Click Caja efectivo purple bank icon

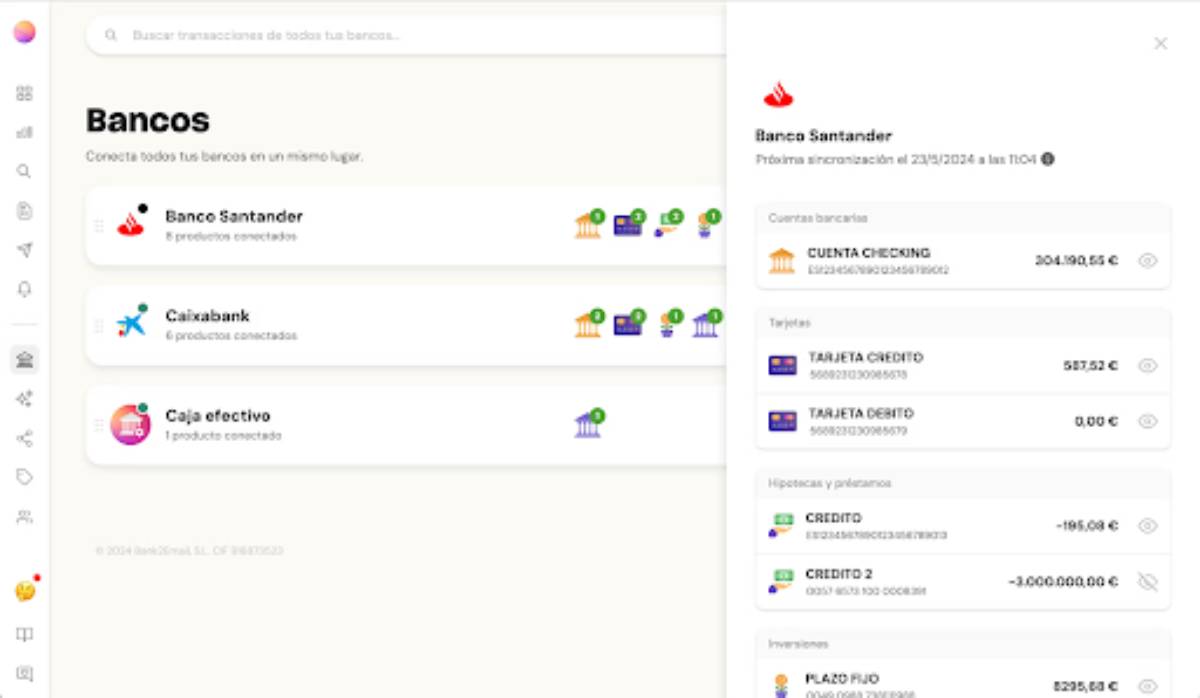[588, 424]
